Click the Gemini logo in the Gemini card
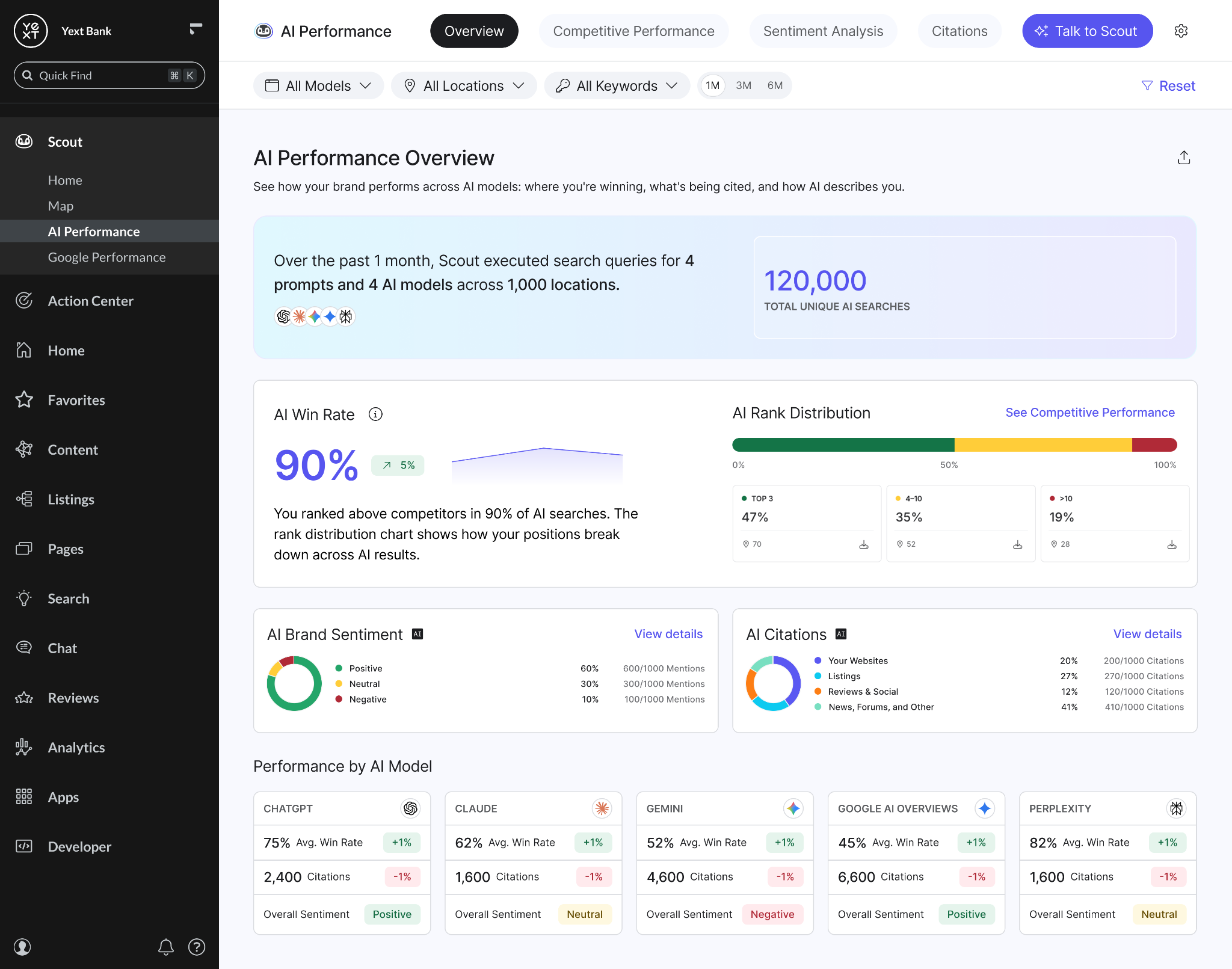 [x=793, y=808]
